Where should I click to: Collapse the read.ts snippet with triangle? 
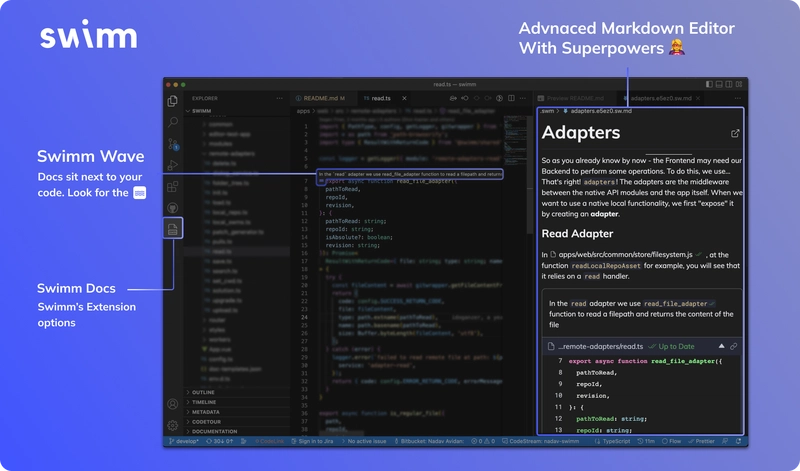(721, 346)
